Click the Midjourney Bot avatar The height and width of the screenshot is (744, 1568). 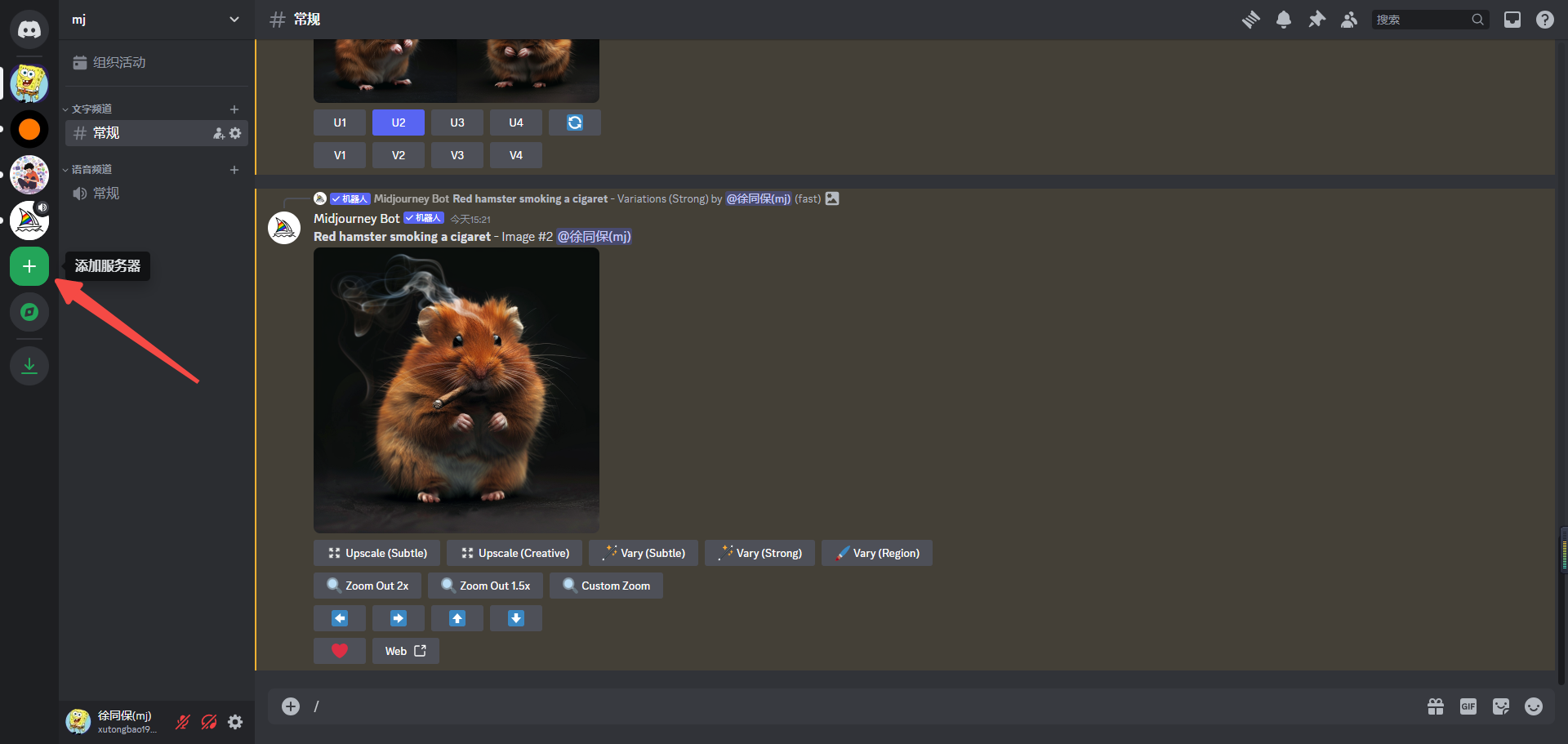[284, 228]
